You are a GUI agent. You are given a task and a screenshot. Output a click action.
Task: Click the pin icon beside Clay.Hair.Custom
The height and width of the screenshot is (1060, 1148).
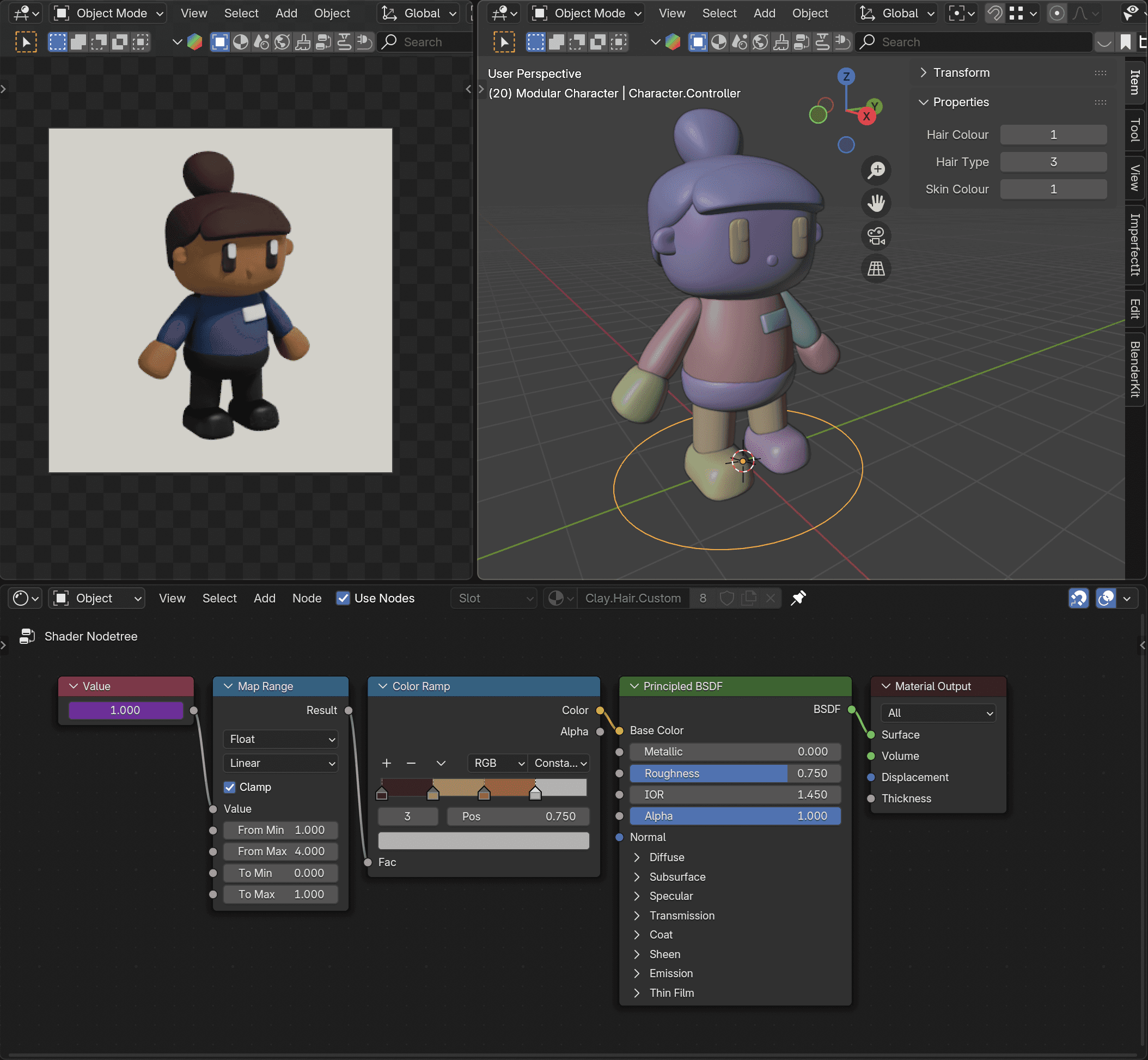click(798, 598)
